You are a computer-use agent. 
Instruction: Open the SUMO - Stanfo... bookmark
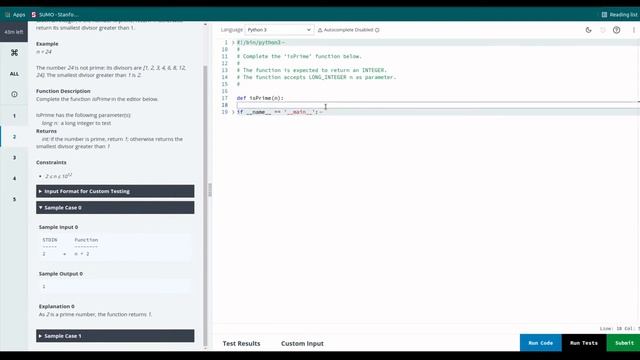[x=55, y=15]
